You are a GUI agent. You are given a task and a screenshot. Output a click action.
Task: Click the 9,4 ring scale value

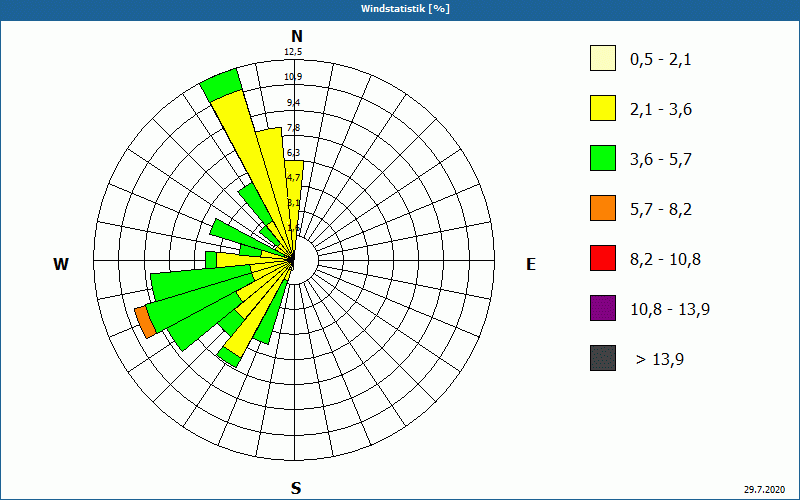293,103
